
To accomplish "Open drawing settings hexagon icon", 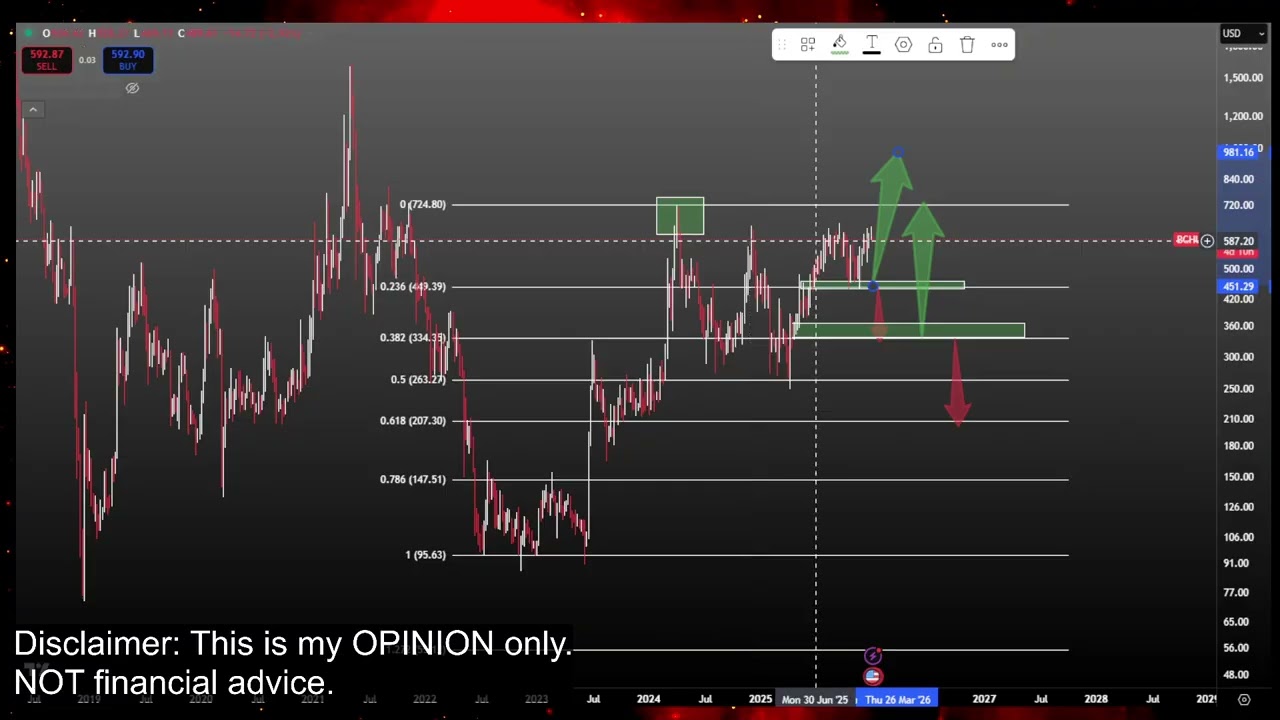I will pos(904,44).
